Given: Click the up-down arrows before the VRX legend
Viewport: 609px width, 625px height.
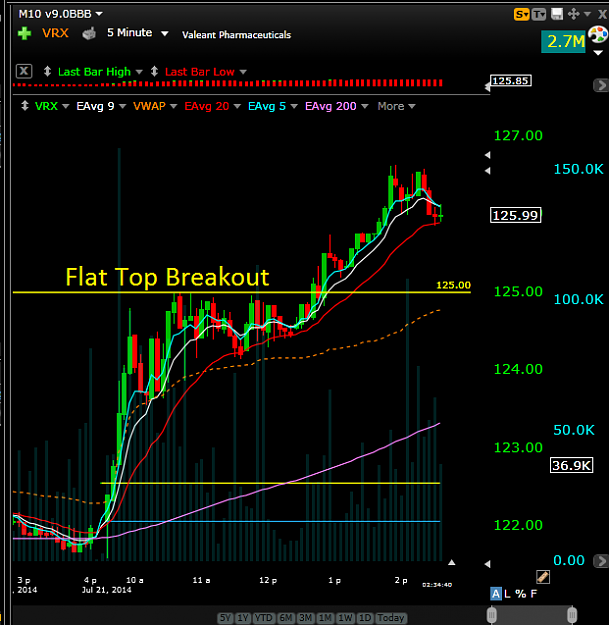Looking at the screenshot, I should (25, 106).
